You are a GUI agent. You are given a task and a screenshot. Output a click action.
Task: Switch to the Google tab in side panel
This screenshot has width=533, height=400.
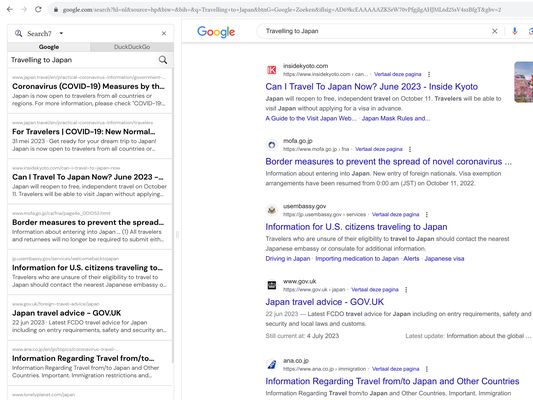pos(49,47)
